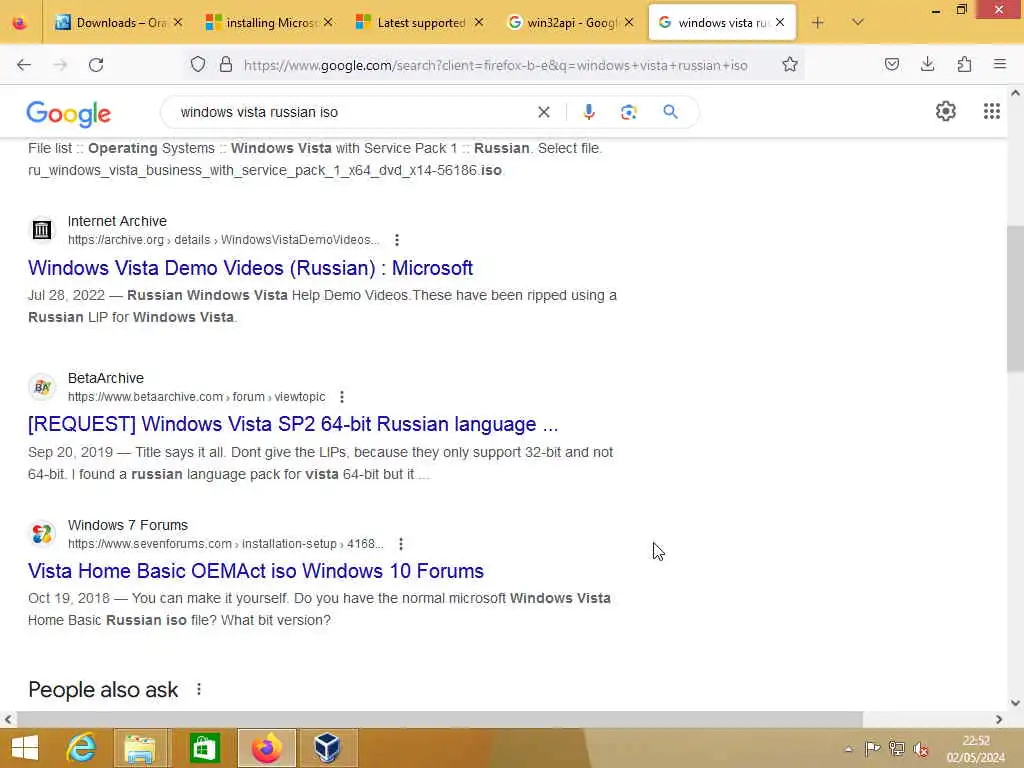Close the Downloads – Oracle tab
Image resolution: width=1024 pixels, height=768 pixels.
click(x=178, y=22)
